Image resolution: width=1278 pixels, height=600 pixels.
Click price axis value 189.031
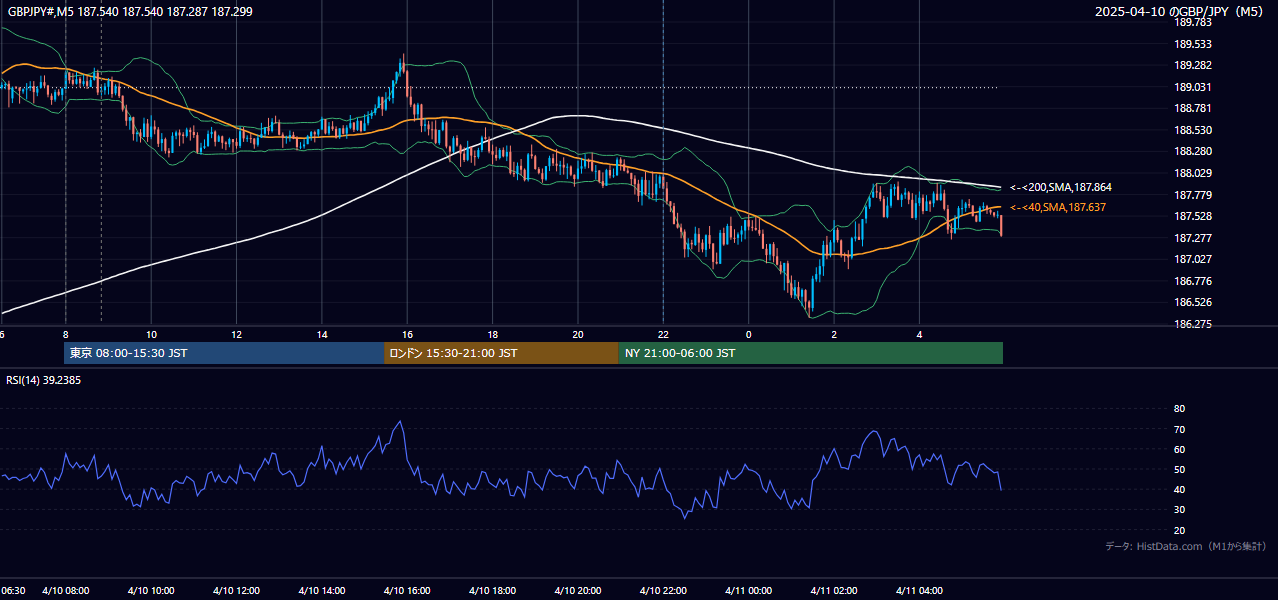point(1192,87)
